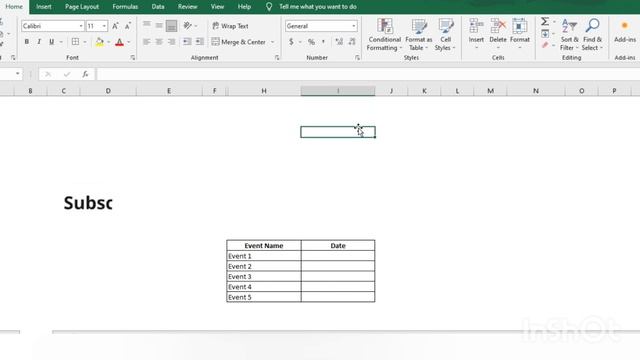The height and width of the screenshot is (360, 640).
Task: Open the Font dialog launcher
Action: [x=133, y=58]
